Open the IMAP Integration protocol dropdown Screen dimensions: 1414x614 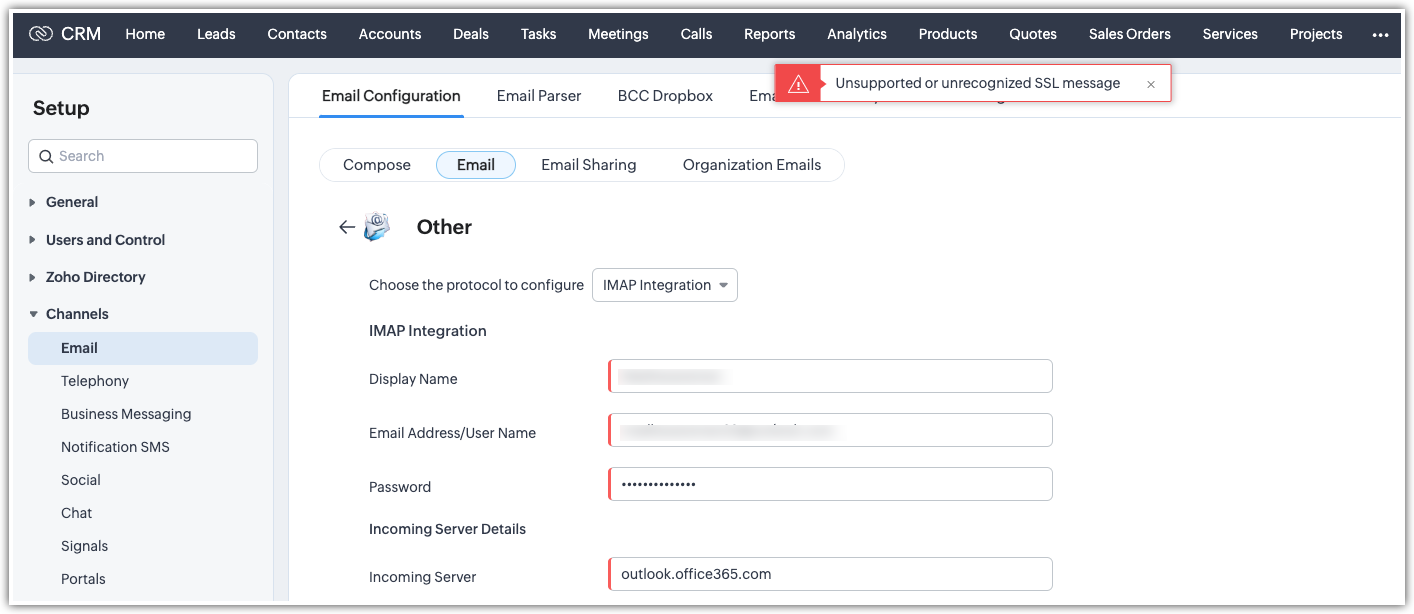tap(665, 285)
